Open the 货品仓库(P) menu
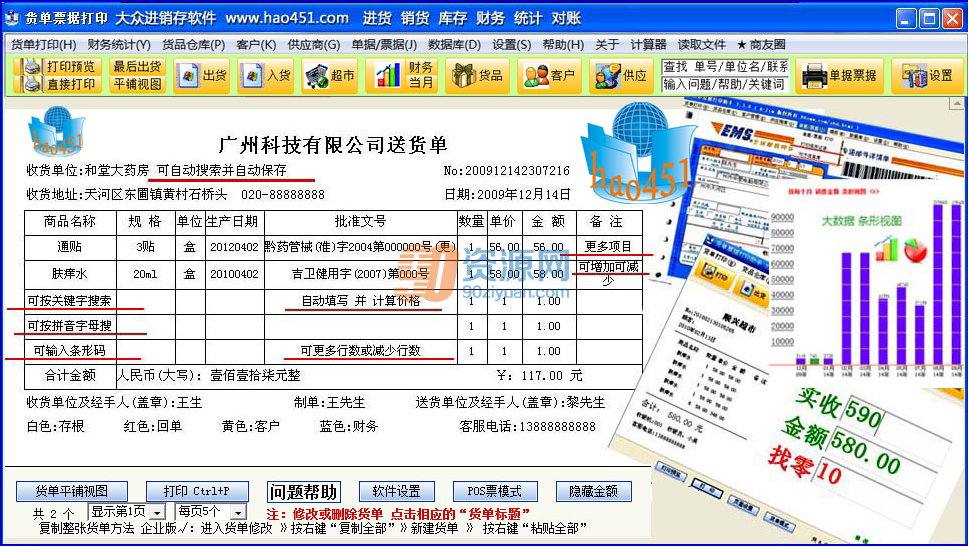 (x=193, y=45)
